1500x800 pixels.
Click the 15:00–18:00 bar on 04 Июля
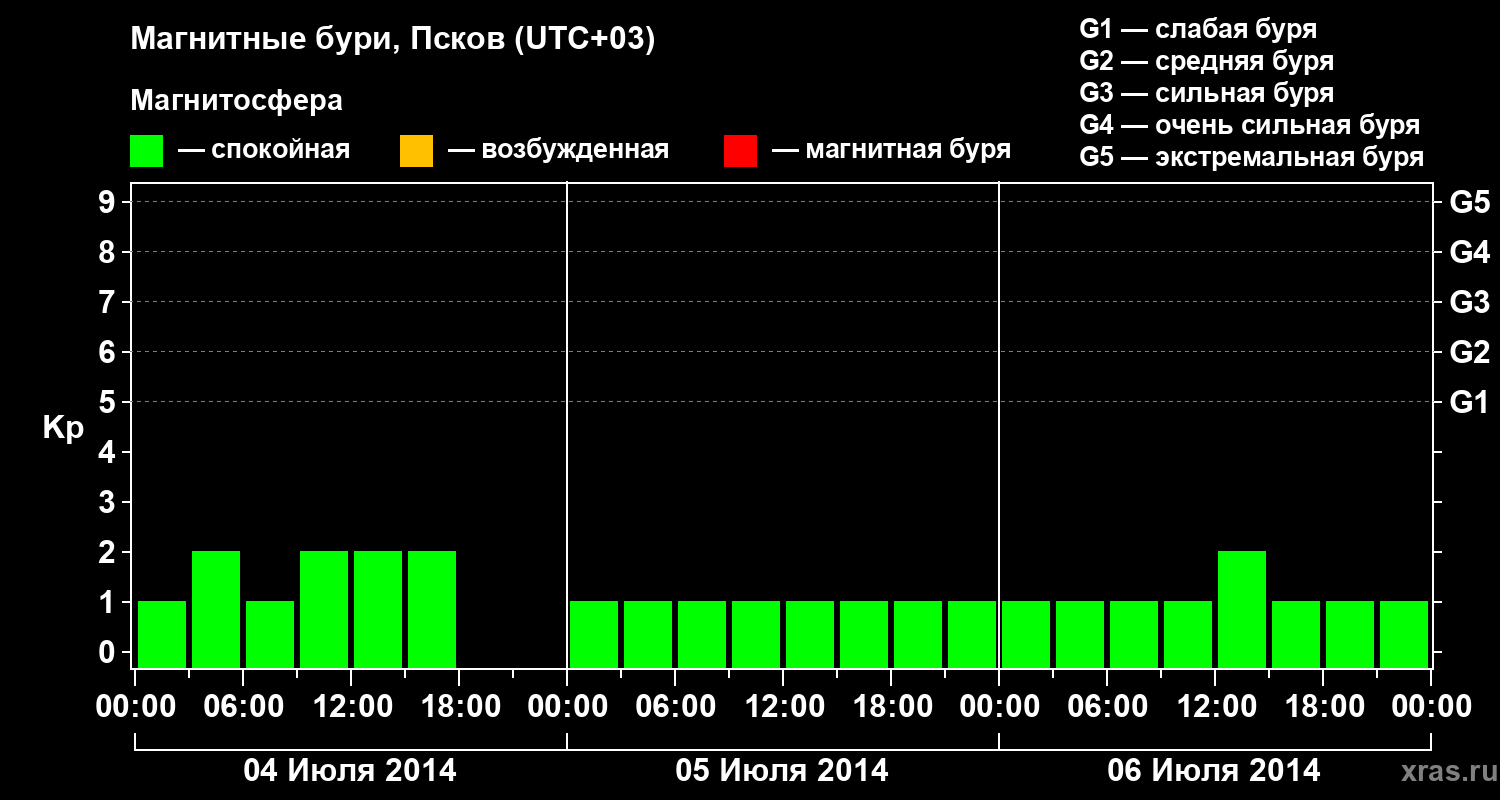click(432, 609)
